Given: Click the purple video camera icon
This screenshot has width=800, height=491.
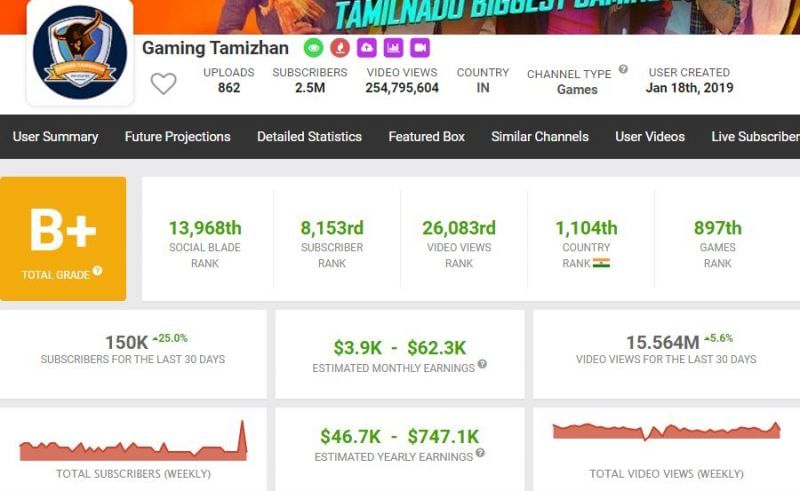Looking at the screenshot, I should click(420, 48).
